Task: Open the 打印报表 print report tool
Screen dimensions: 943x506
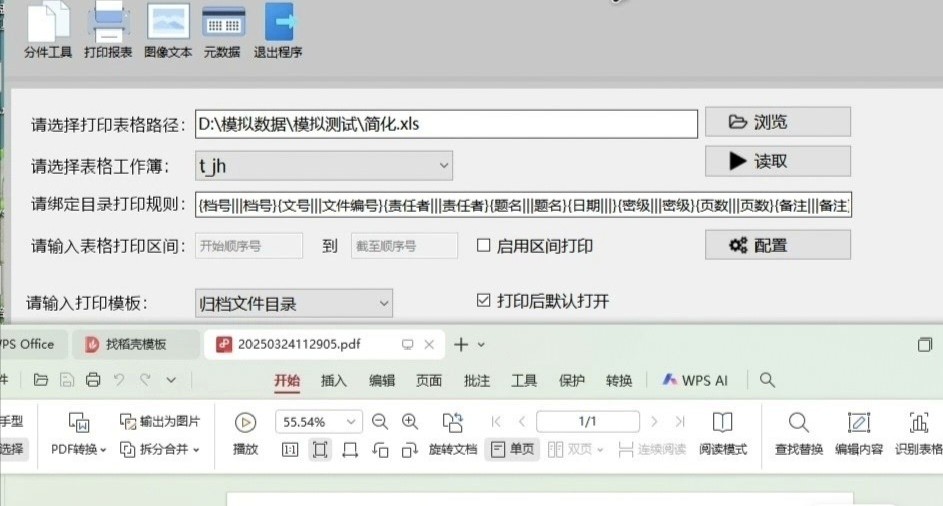Action: coord(108,30)
